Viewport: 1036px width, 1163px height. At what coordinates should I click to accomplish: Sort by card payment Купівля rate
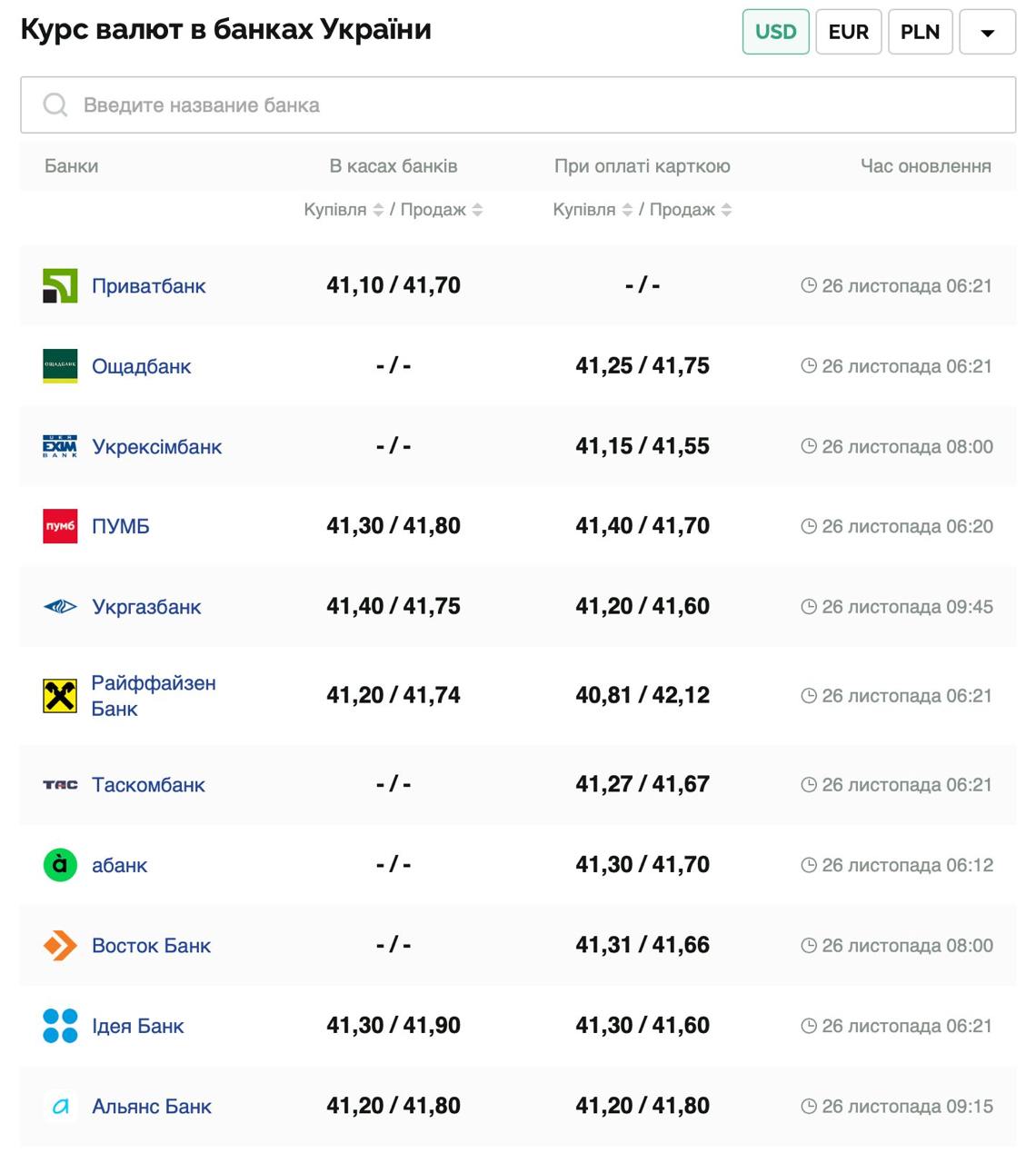click(627, 210)
